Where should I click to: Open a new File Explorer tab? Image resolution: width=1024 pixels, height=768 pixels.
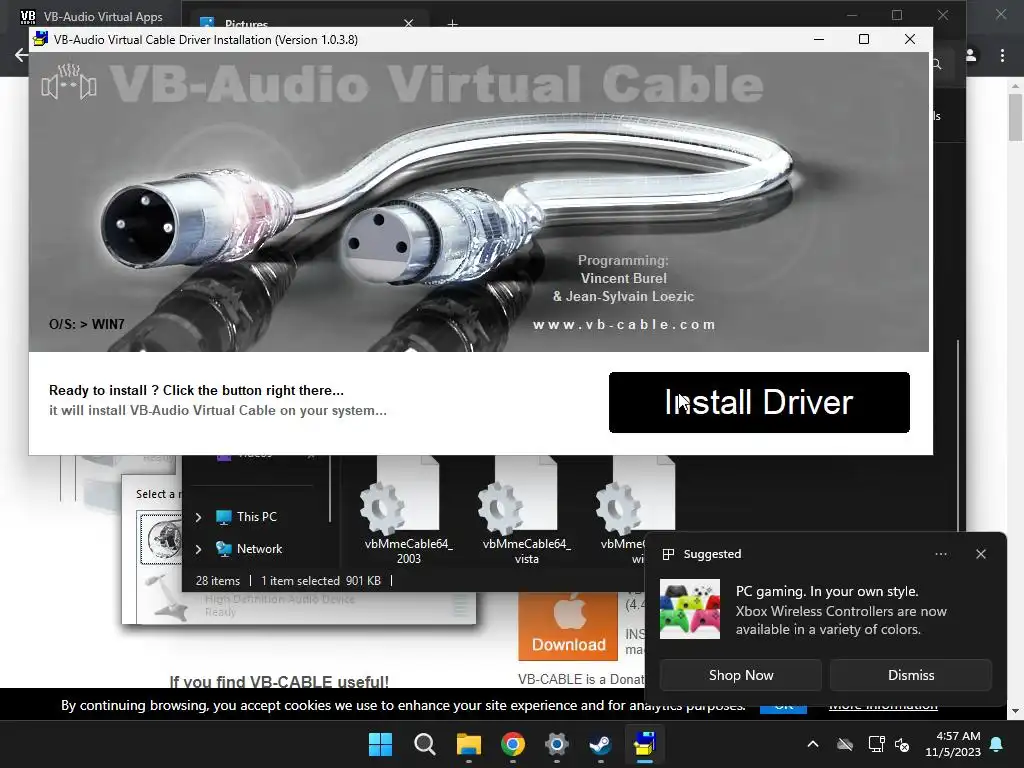[452, 24]
